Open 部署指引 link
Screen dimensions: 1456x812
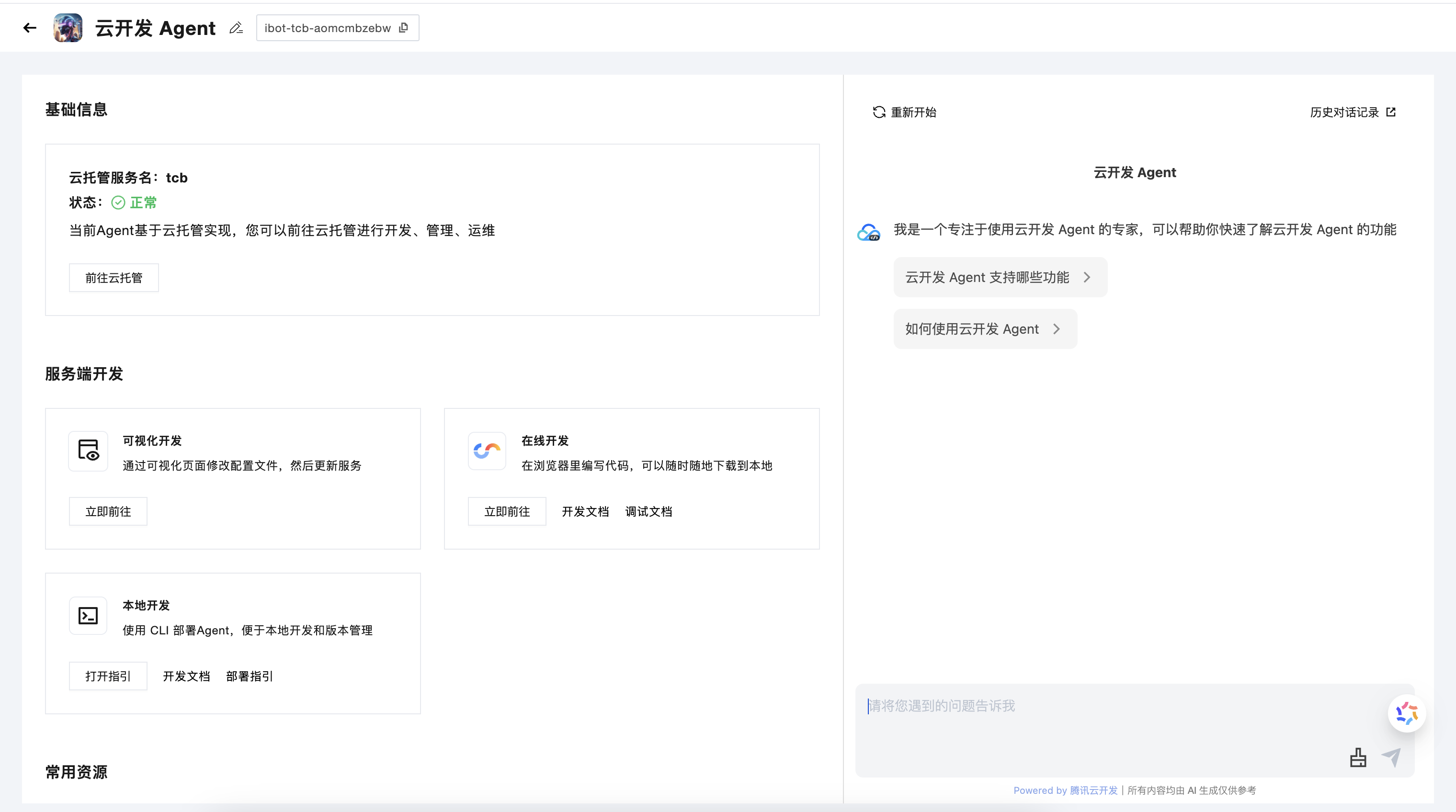click(x=249, y=677)
